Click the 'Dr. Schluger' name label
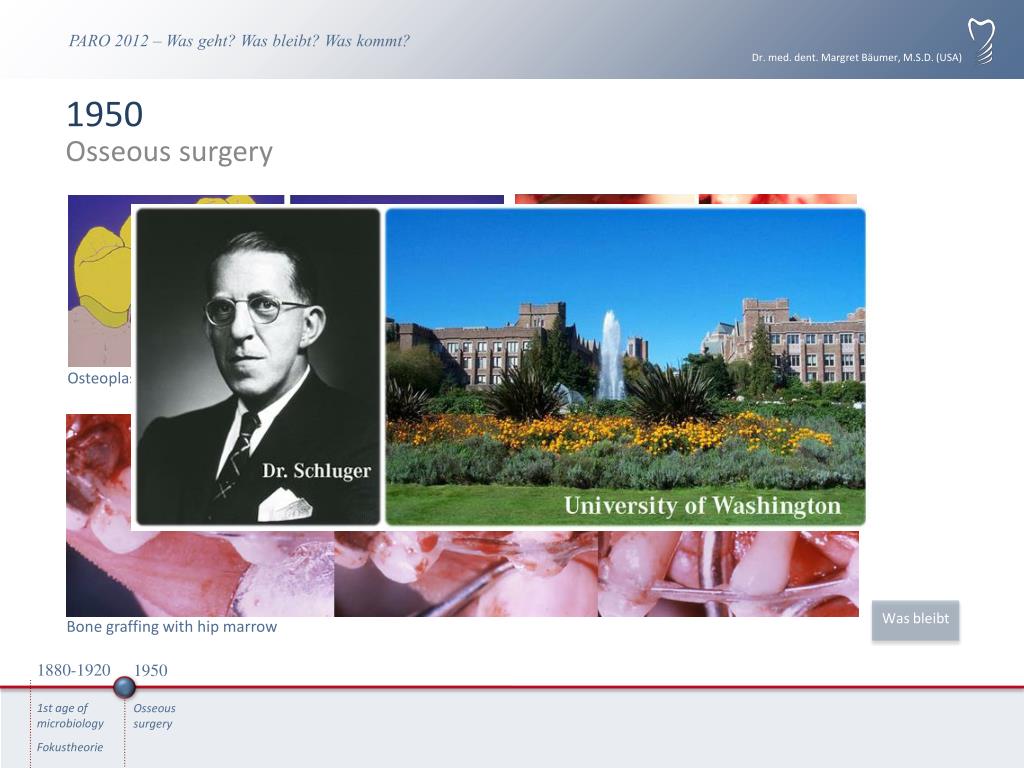This screenshot has height=768, width=1024. tap(316, 471)
